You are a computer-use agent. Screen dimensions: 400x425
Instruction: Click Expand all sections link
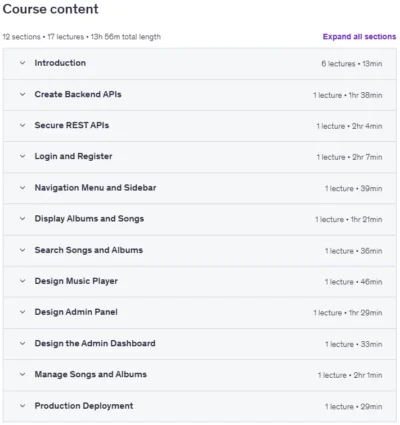[x=359, y=37]
